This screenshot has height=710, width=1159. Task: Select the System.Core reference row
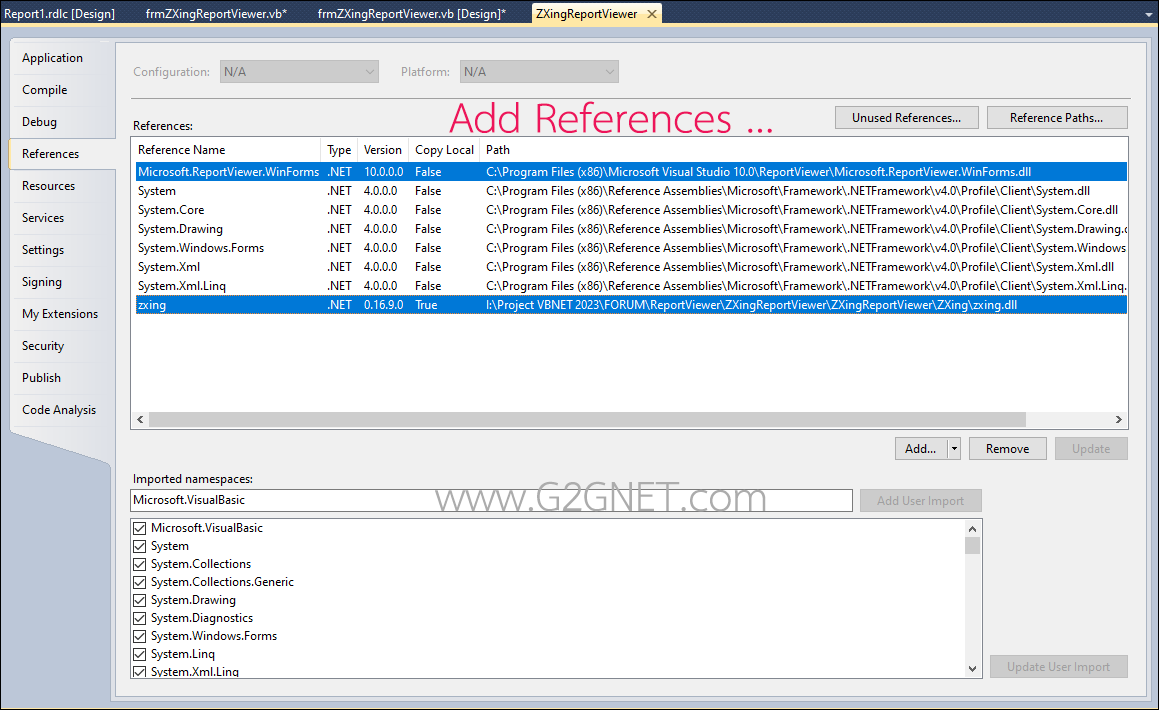[x=631, y=210]
